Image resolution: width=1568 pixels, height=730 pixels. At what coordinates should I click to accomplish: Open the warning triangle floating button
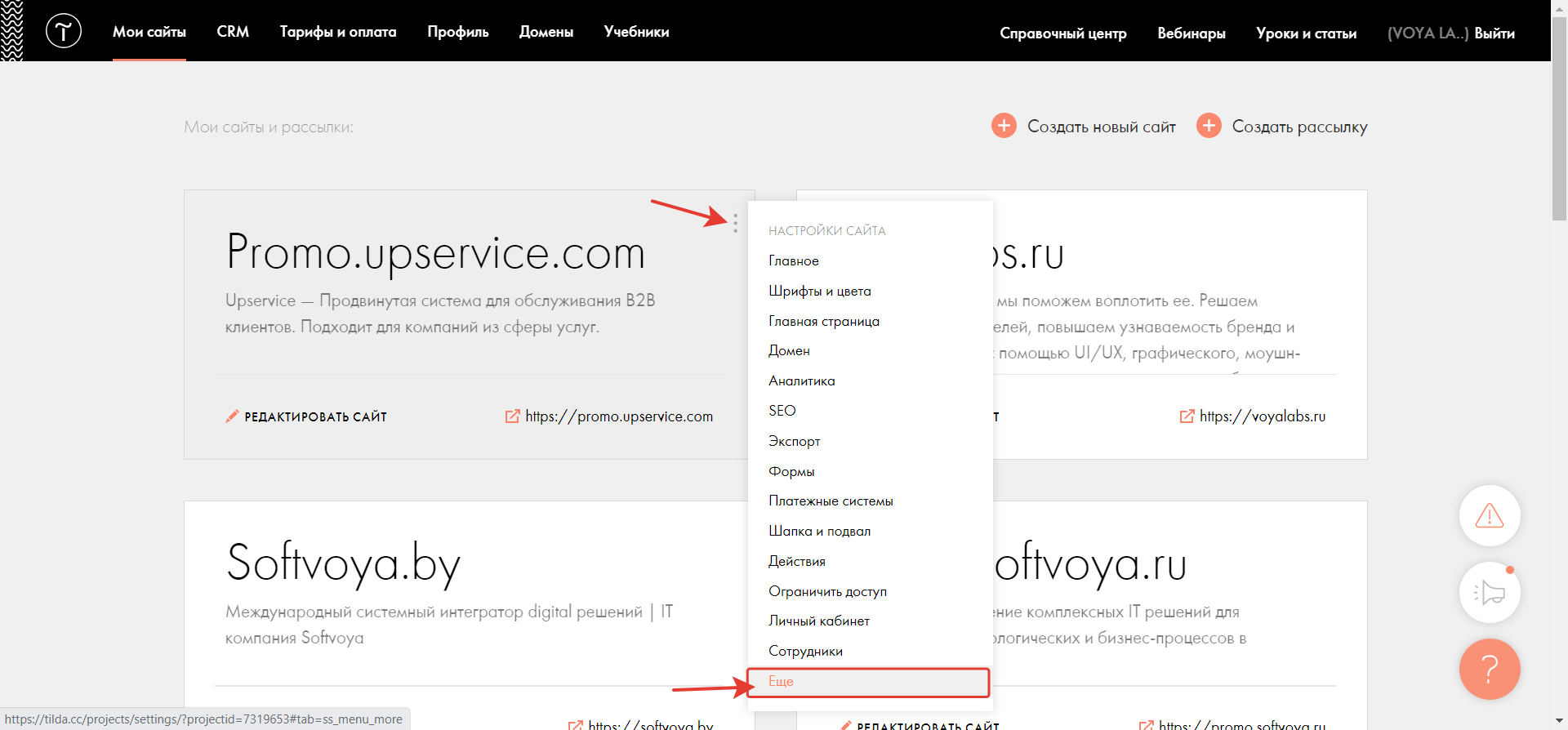[1490, 515]
